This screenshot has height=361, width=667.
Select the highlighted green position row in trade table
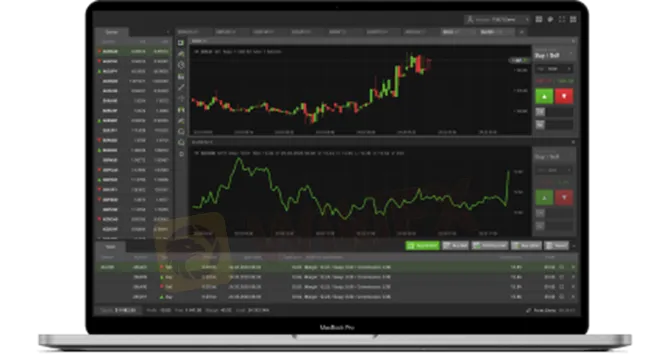(x=336, y=267)
